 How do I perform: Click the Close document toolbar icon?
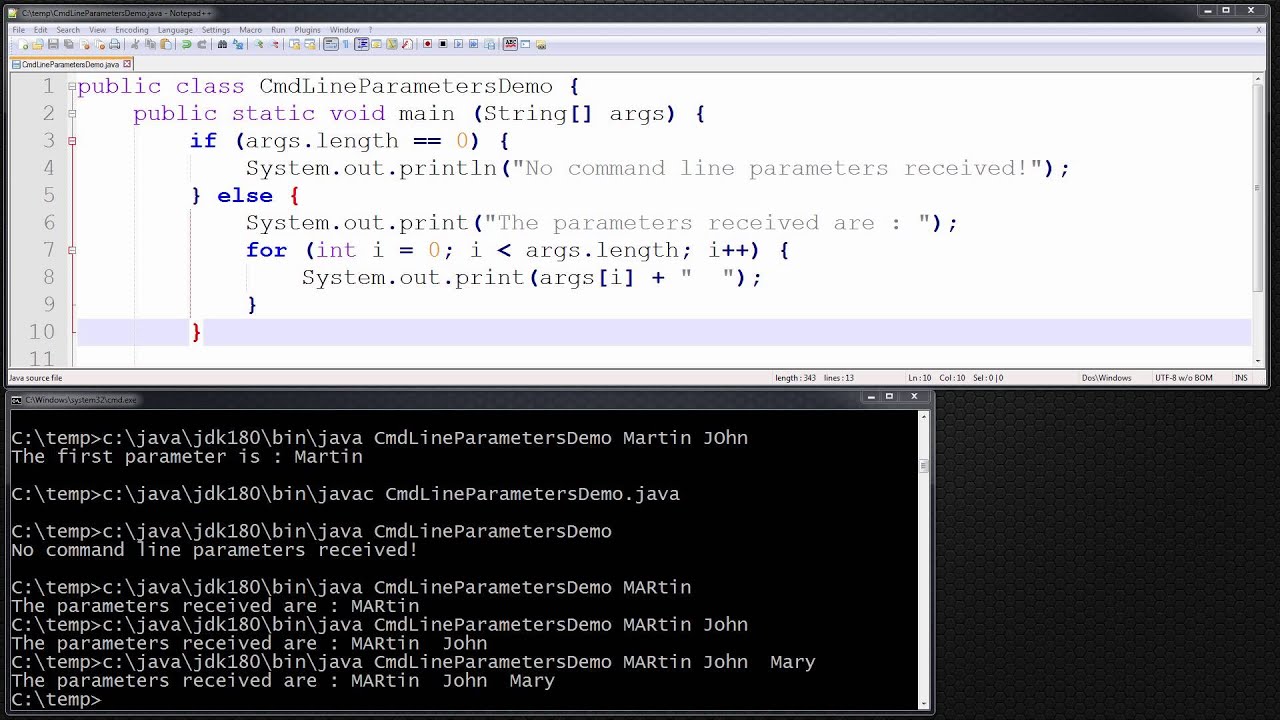coord(84,44)
